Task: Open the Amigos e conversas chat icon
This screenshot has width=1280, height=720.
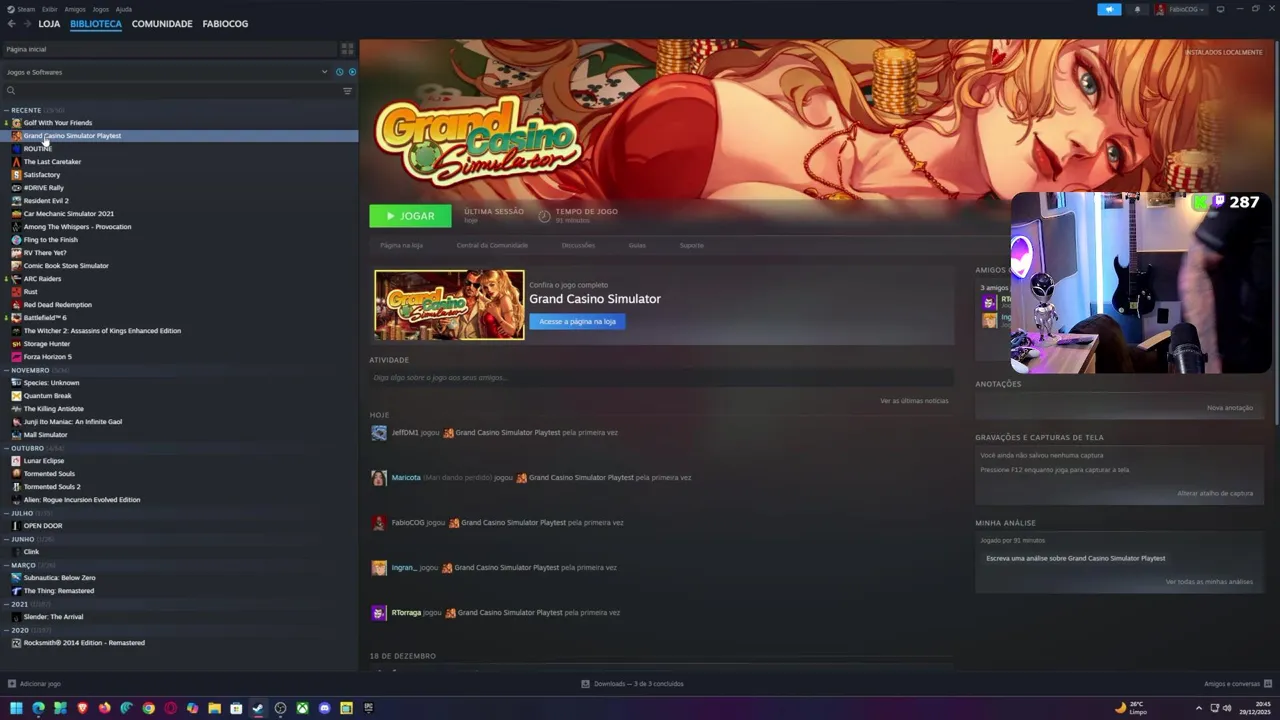Action: point(1268,684)
